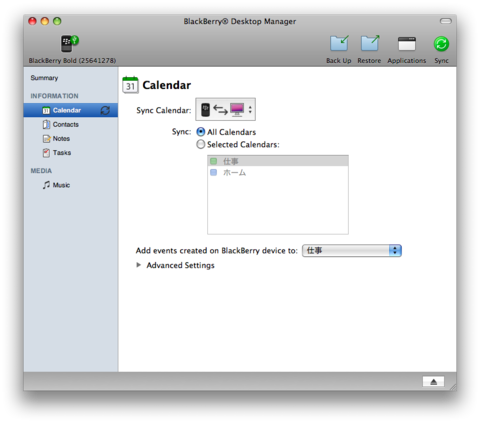480x423 pixels.
Task: Open Tasks in the sidebar
Action: click(62, 153)
